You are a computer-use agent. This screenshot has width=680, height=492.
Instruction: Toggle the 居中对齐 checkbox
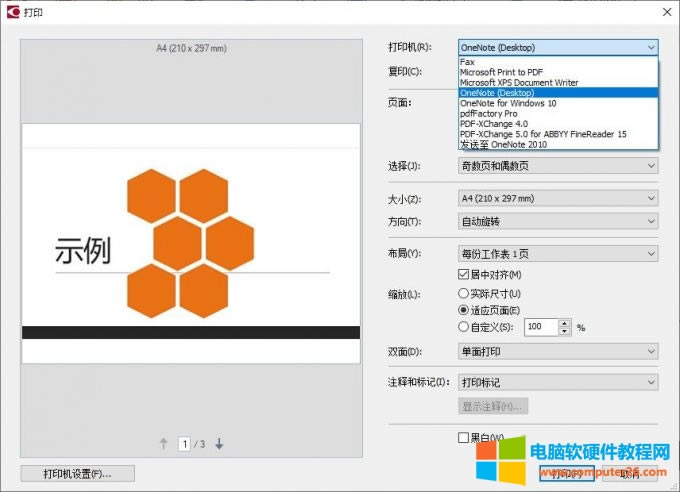pyautogui.click(x=463, y=274)
